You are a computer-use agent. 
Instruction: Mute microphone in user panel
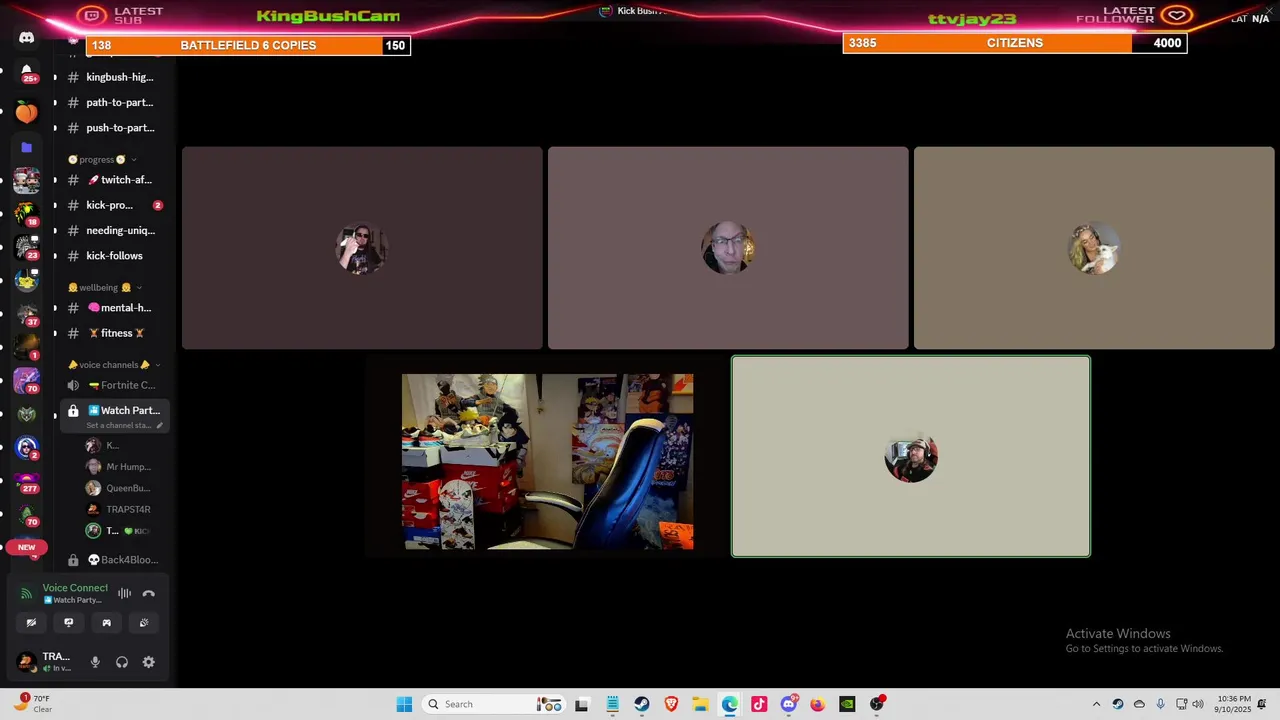tap(95, 662)
